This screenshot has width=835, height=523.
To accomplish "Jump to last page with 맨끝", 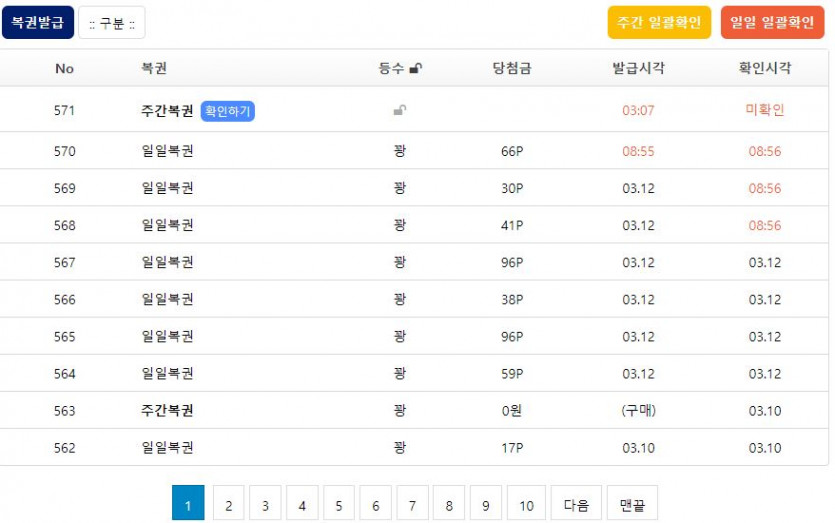I will tap(632, 503).
